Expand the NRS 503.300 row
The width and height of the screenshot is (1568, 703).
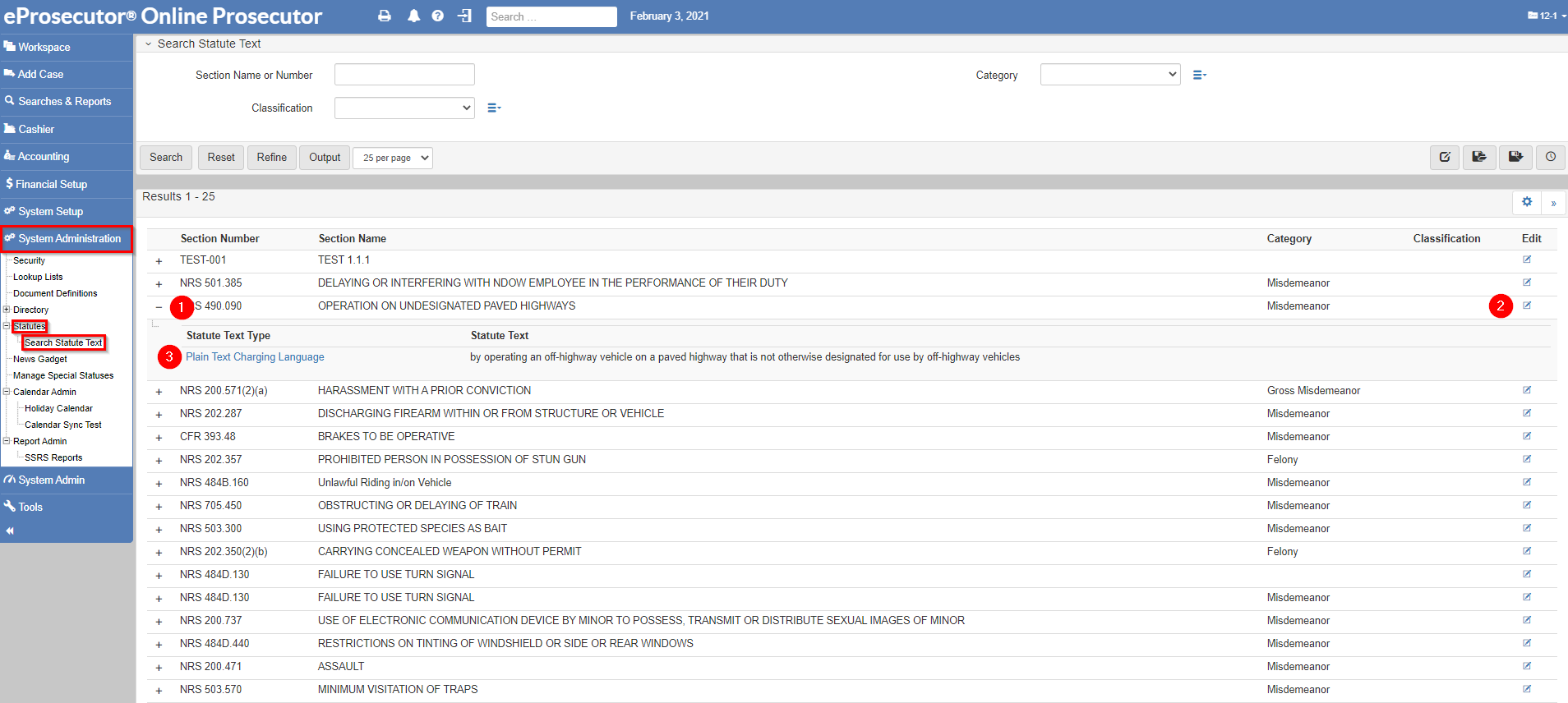(159, 530)
